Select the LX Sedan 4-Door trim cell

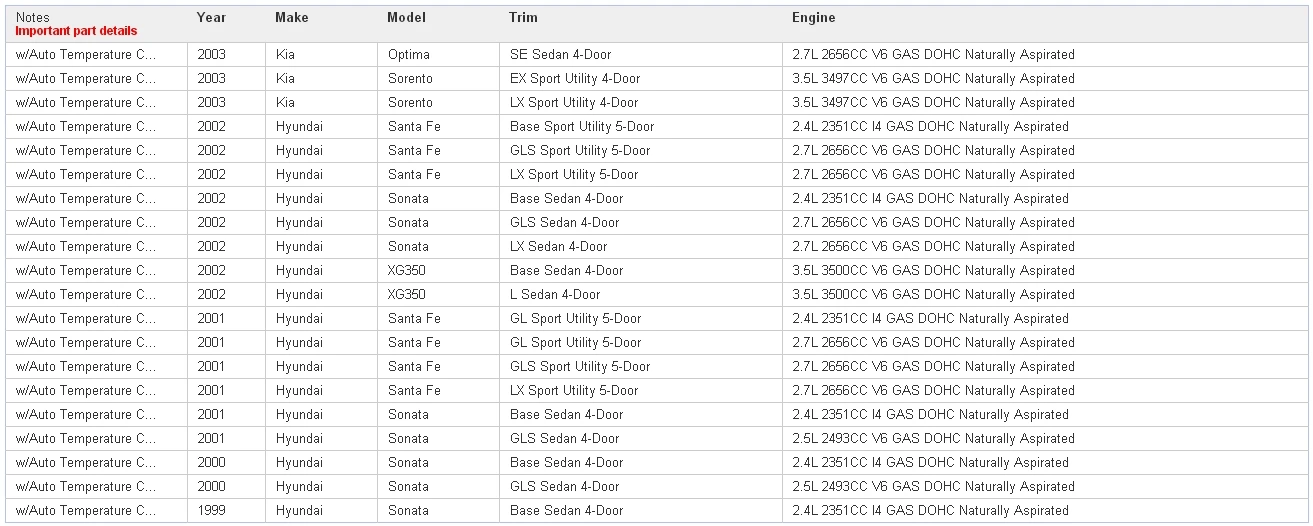coord(558,247)
